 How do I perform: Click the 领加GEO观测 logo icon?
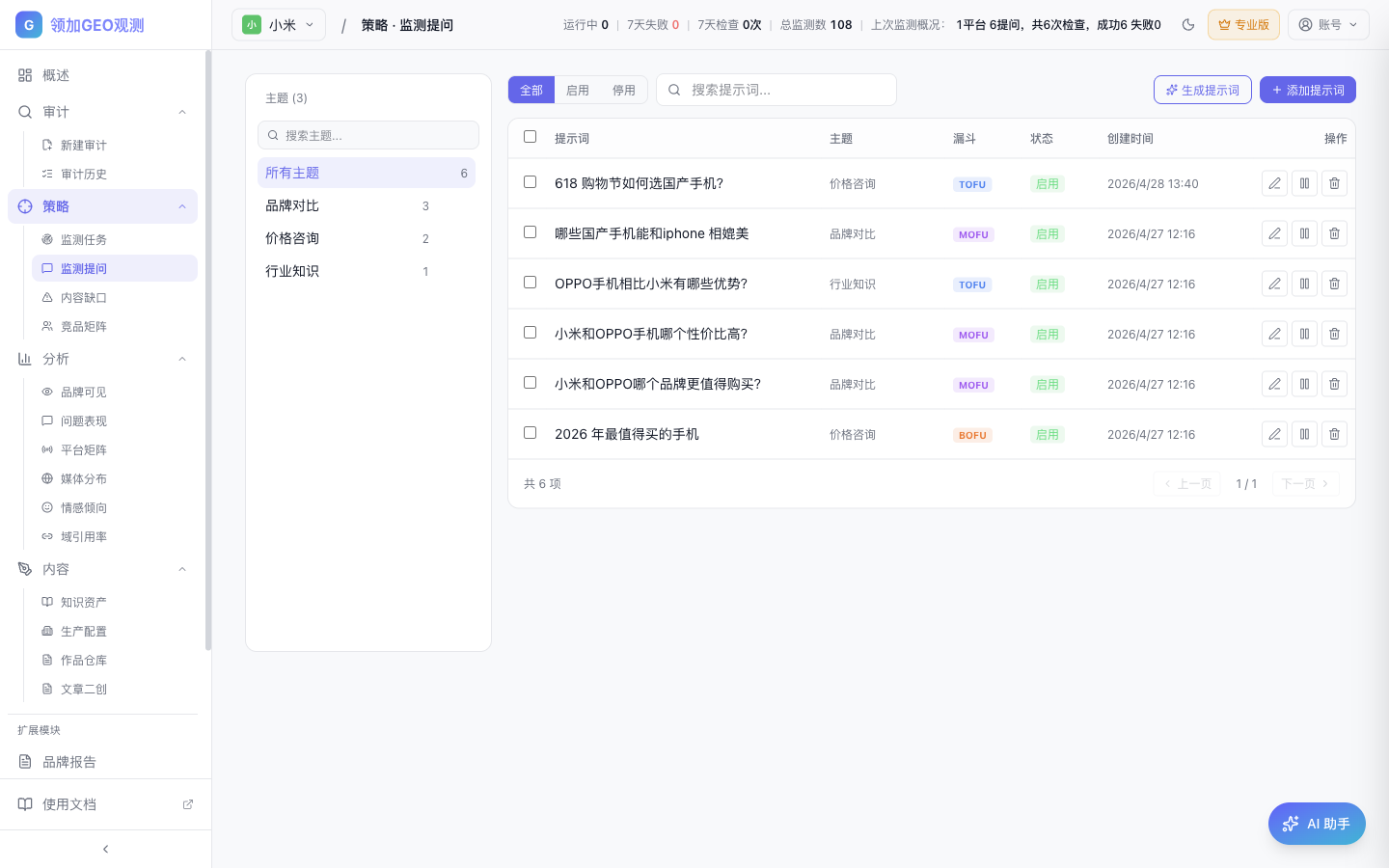click(29, 25)
